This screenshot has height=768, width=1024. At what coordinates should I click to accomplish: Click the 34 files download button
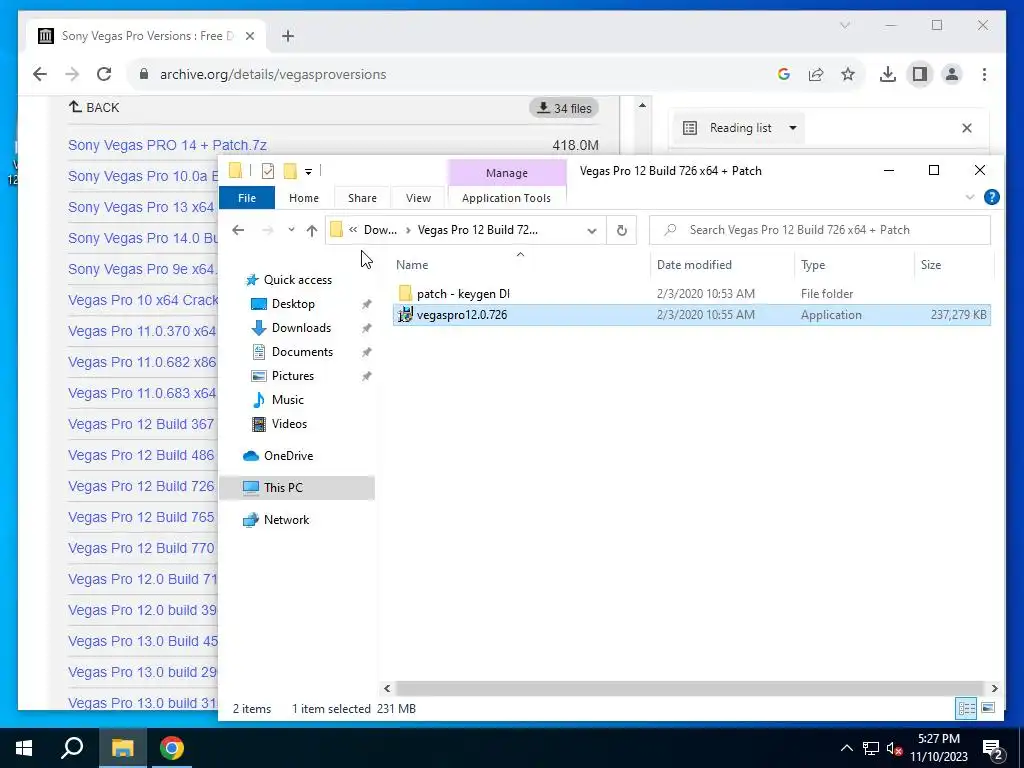(x=564, y=108)
